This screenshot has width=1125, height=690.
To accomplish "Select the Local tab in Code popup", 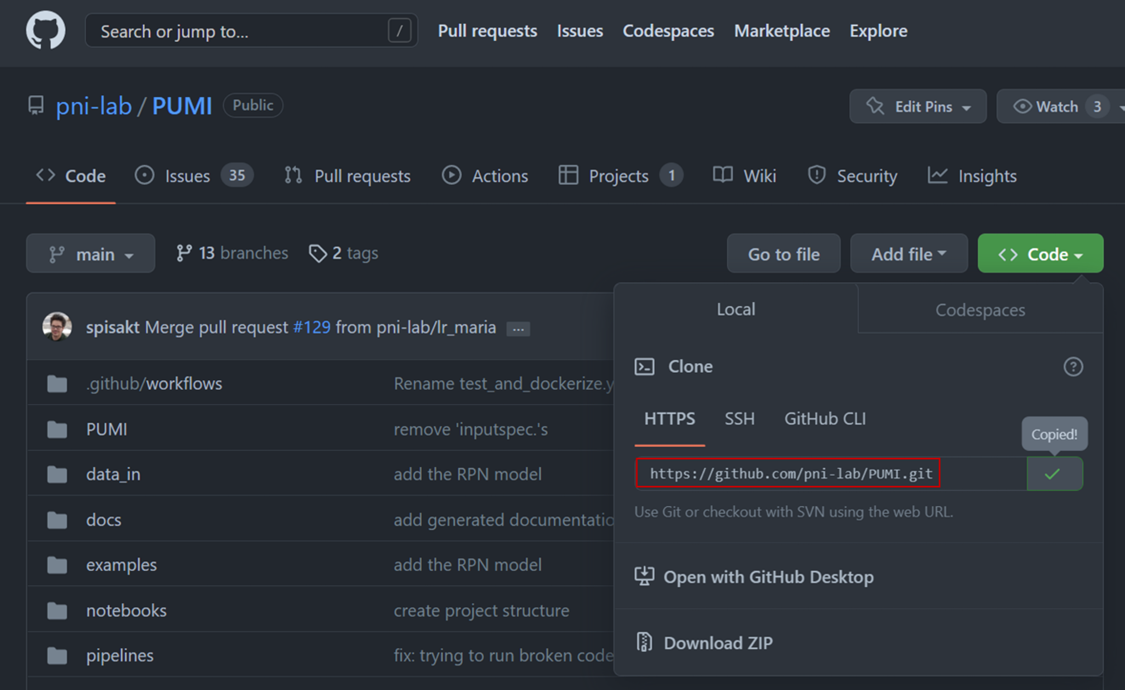I will click(736, 309).
